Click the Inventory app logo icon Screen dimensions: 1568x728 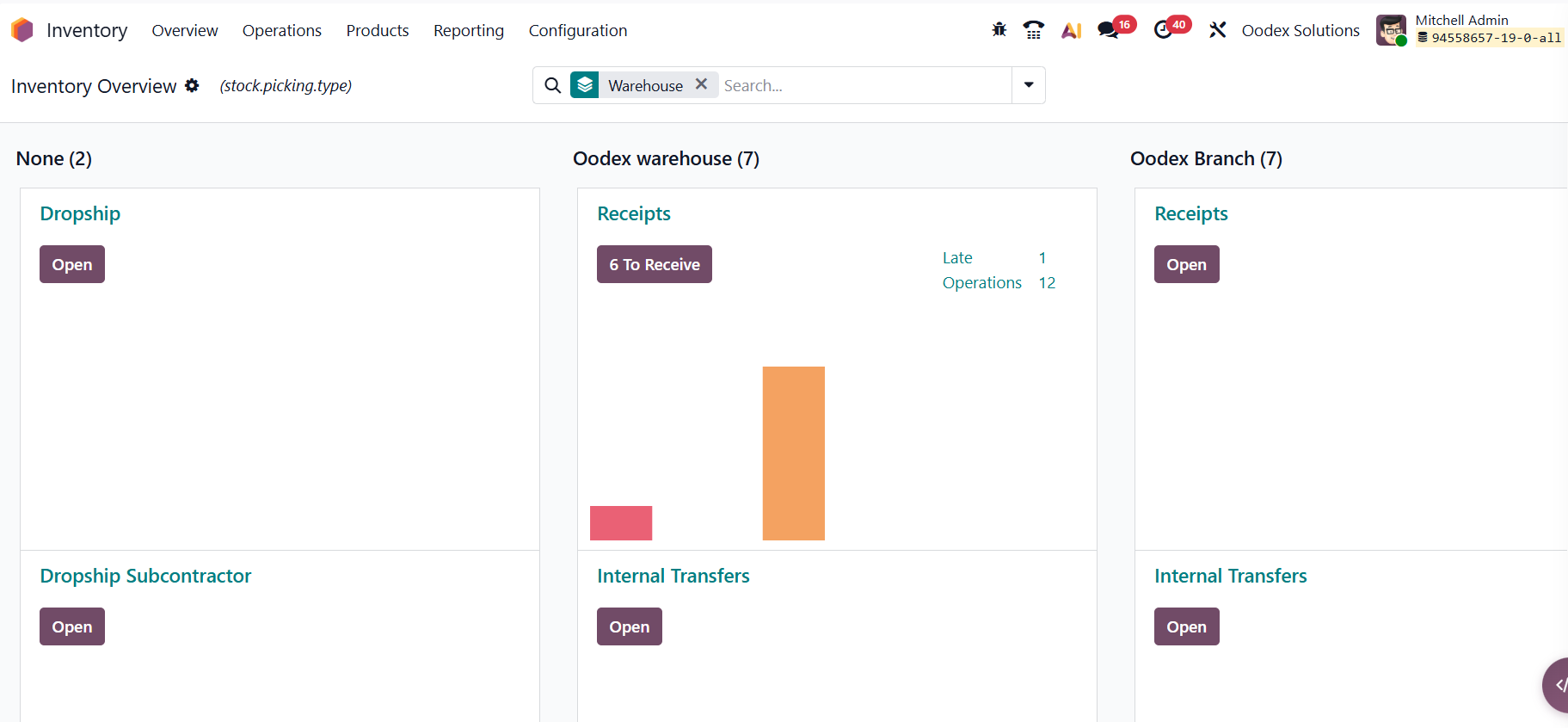point(22,30)
